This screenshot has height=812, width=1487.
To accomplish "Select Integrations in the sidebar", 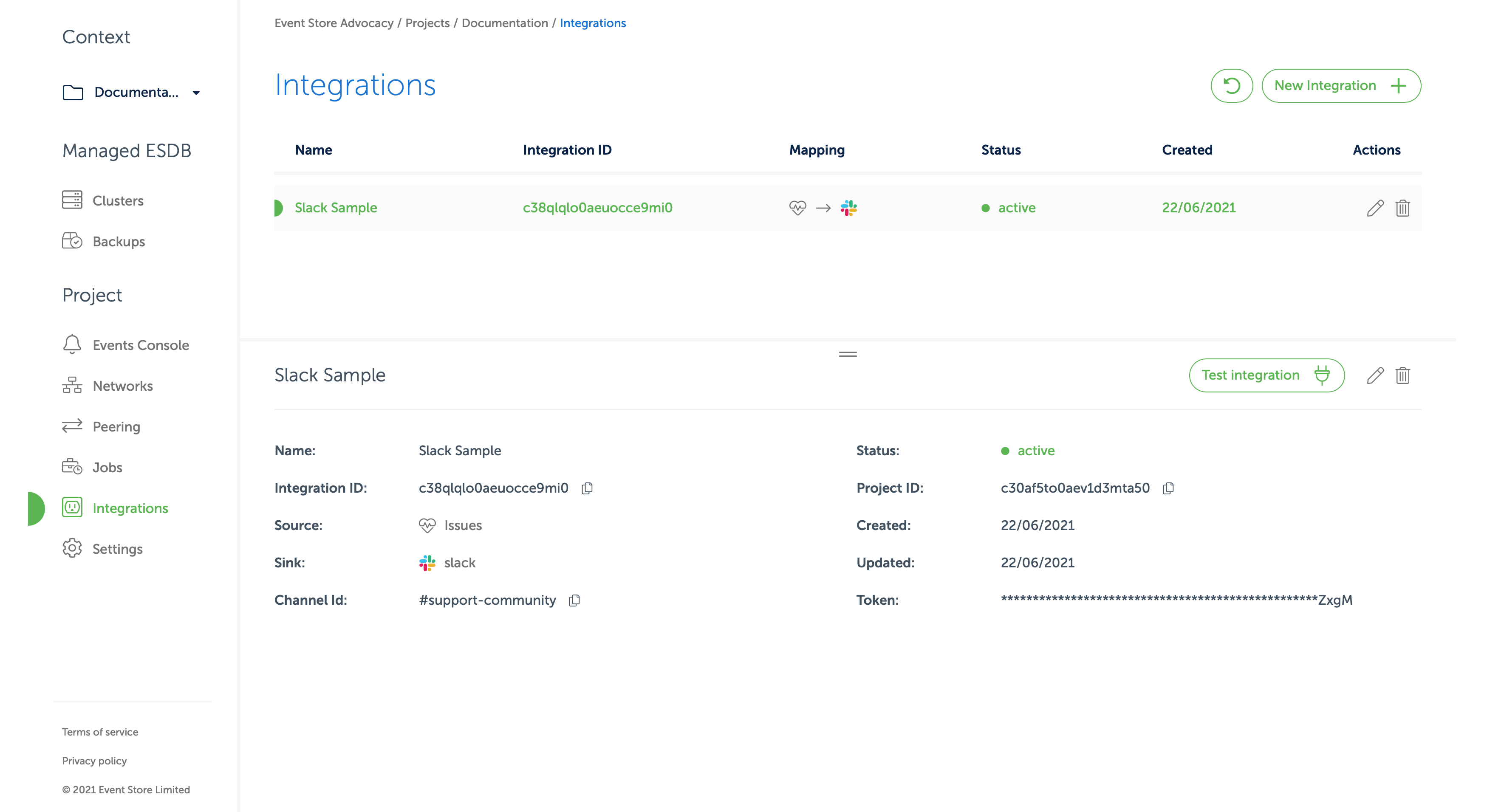I will tap(130, 508).
